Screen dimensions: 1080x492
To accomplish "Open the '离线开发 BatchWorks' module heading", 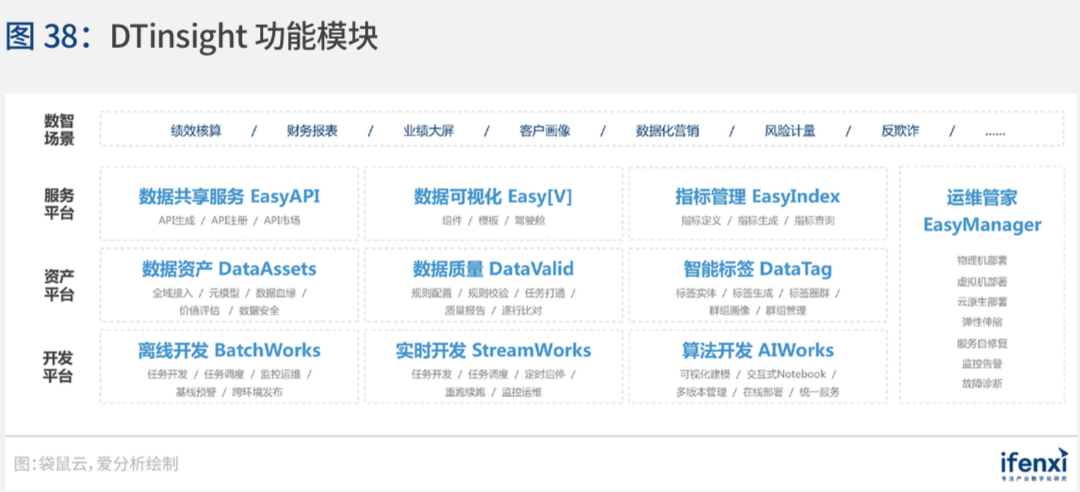I will [229, 351].
